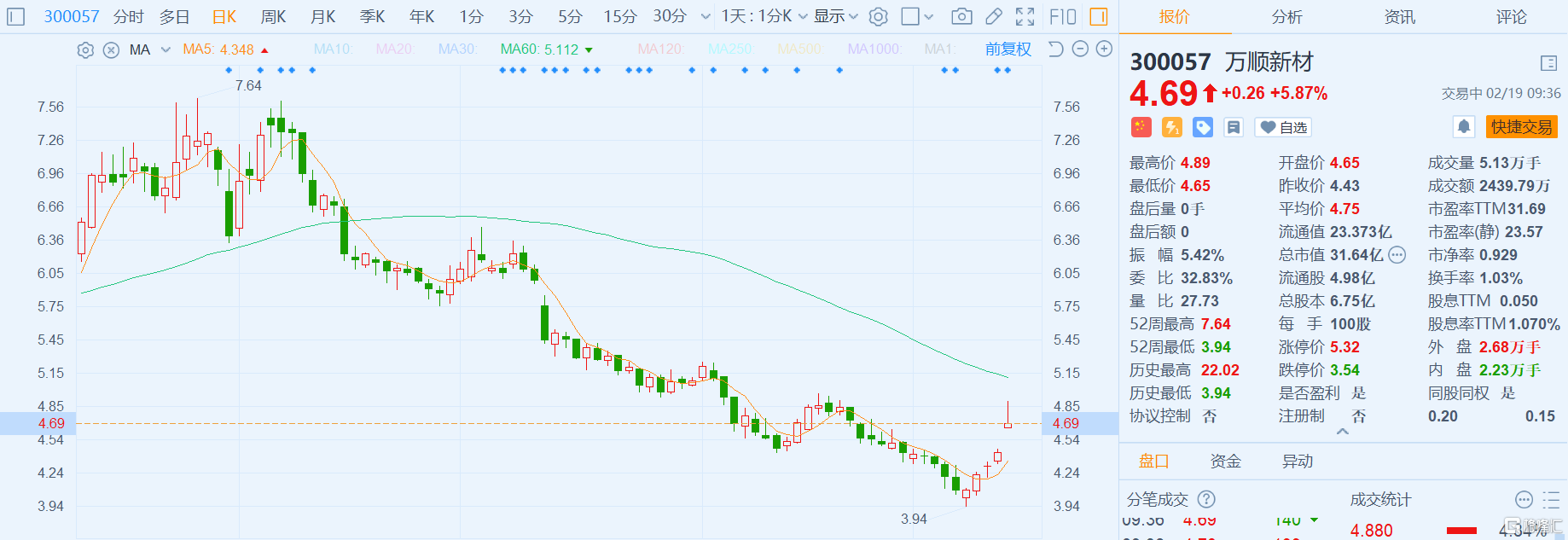Click the 快捷交易 quick trade button
Viewport: 1568px width, 540px height.
tap(1521, 127)
